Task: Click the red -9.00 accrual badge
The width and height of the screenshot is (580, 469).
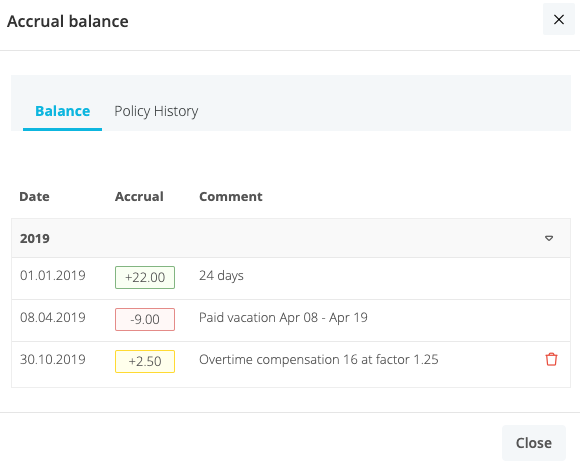Action: tap(145, 319)
